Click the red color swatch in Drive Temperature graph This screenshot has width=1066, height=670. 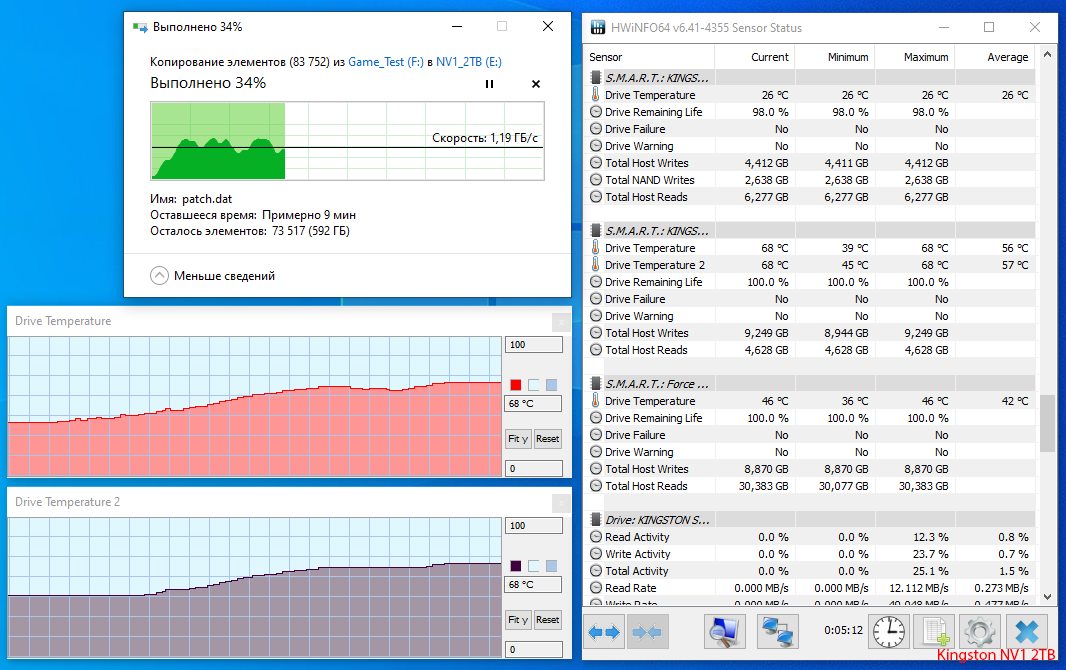point(516,385)
